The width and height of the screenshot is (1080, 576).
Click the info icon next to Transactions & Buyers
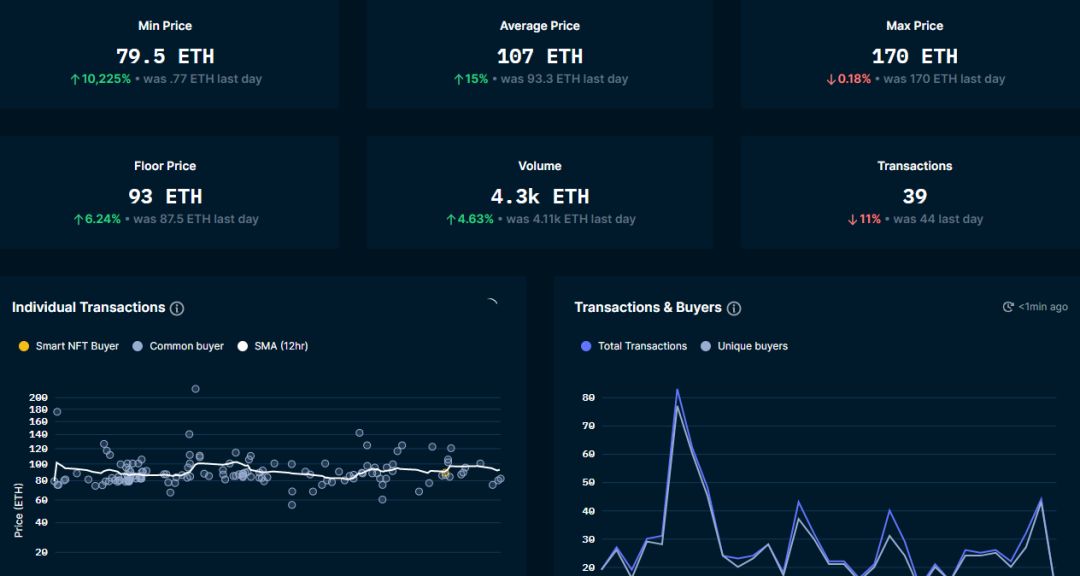pyautogui.click(x=734, y=308)
